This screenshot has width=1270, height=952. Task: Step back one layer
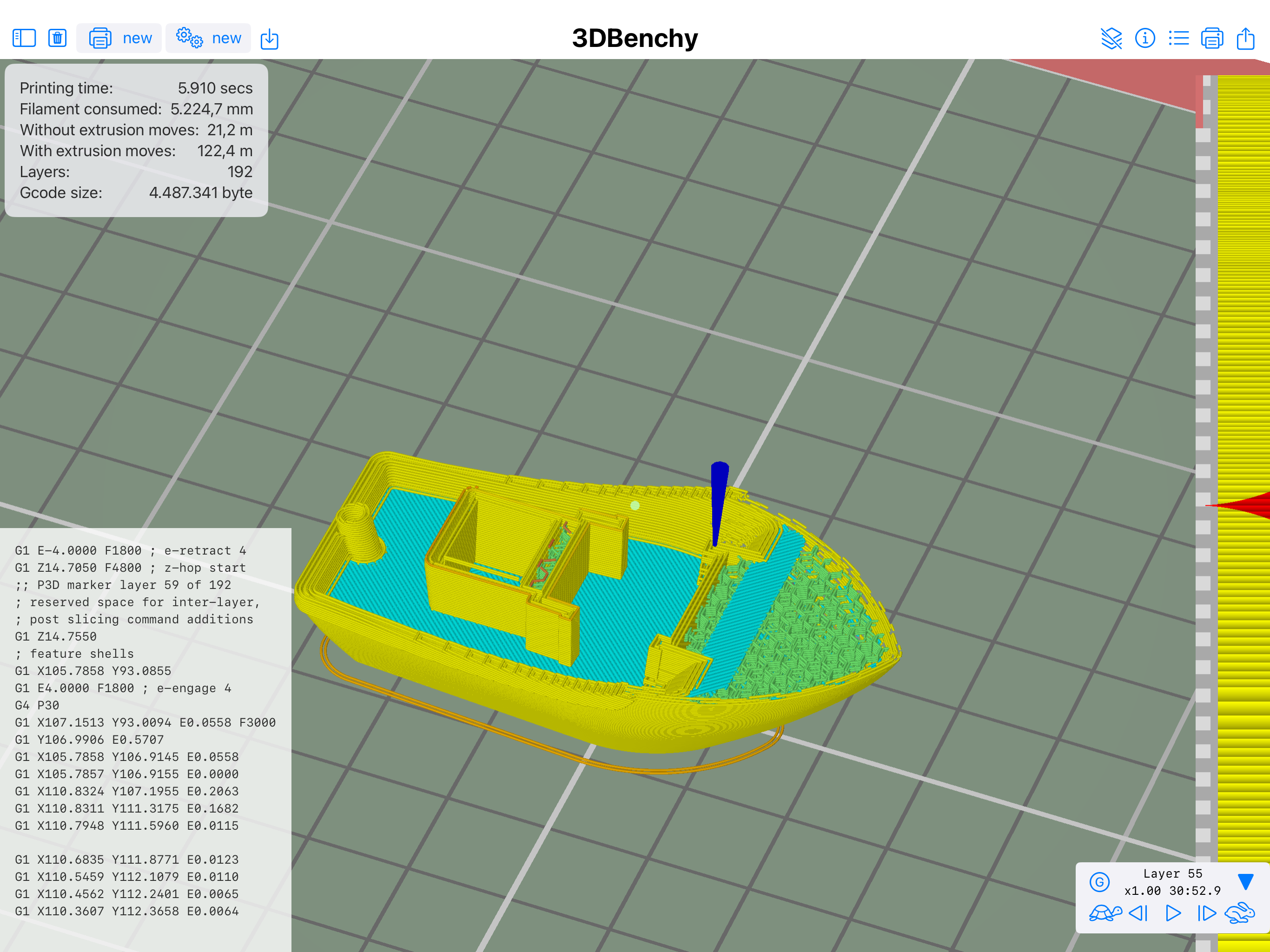click(1138, 913)
